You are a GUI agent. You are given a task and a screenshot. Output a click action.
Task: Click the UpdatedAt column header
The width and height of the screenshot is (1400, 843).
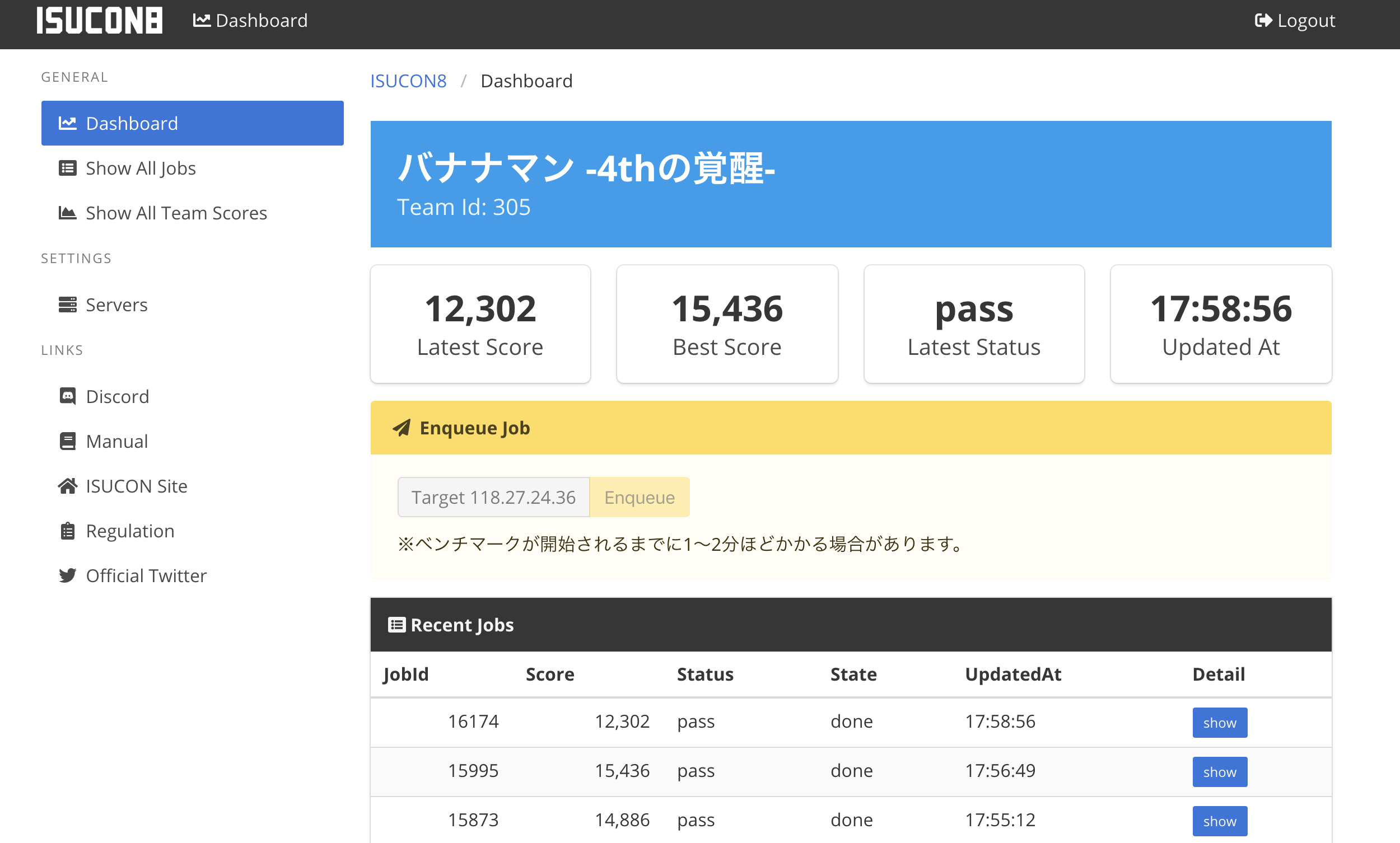pos(1013,675)
